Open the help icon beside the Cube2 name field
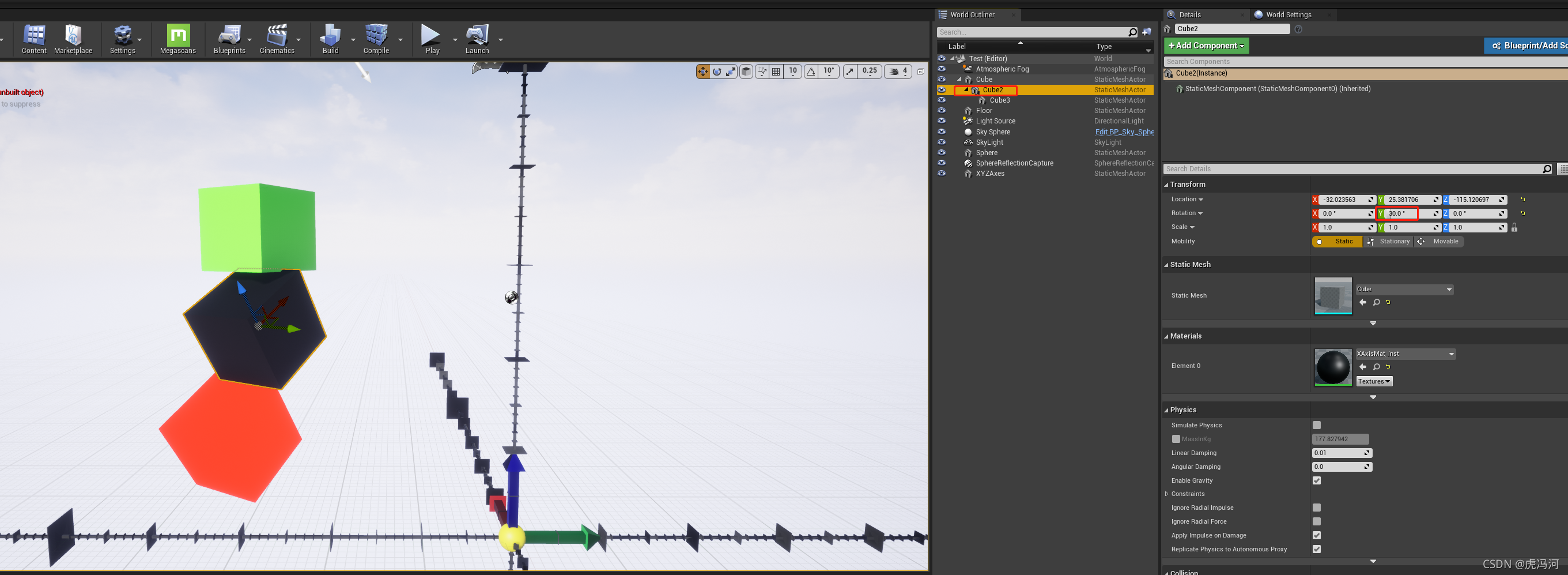The height and width of the screenshot is (575, 1568). [x=1298, y=29]
